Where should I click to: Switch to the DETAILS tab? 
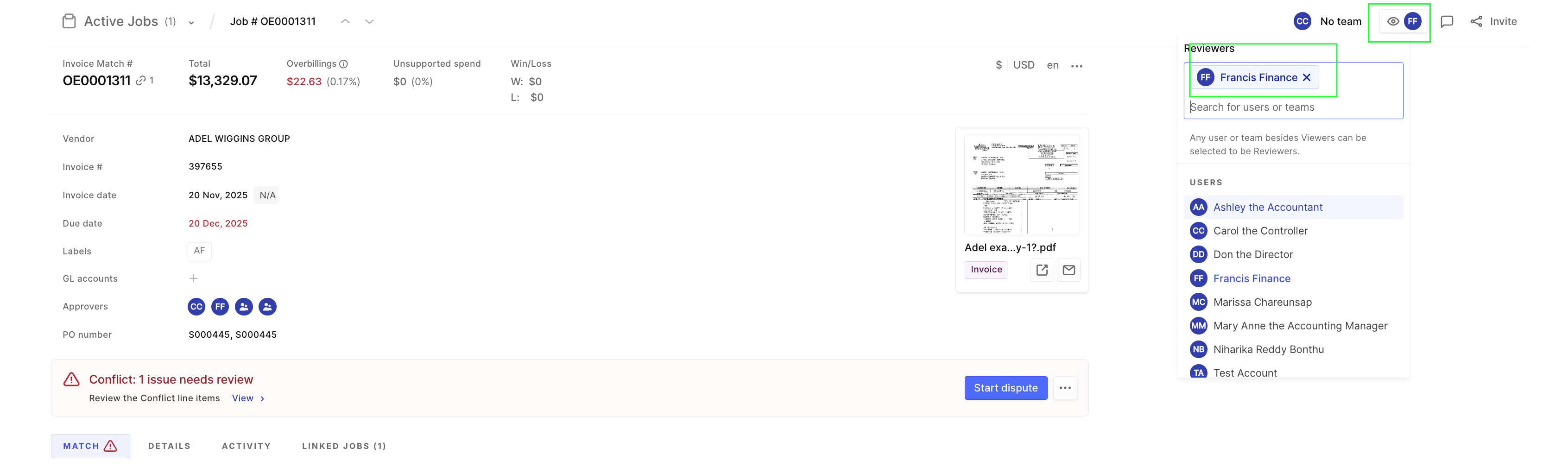pyautogui.click(x=169, y=446)
